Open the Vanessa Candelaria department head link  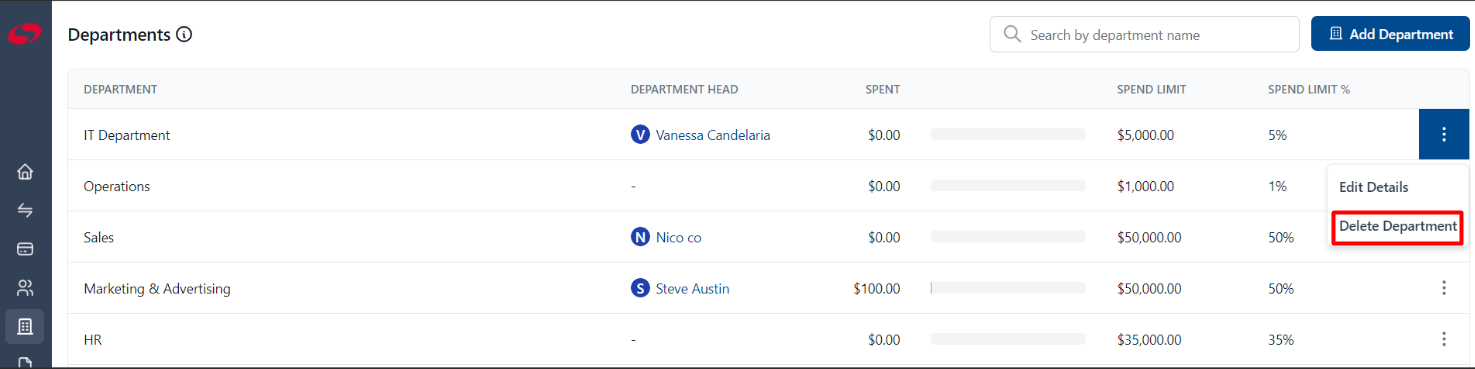coord(712,134)
